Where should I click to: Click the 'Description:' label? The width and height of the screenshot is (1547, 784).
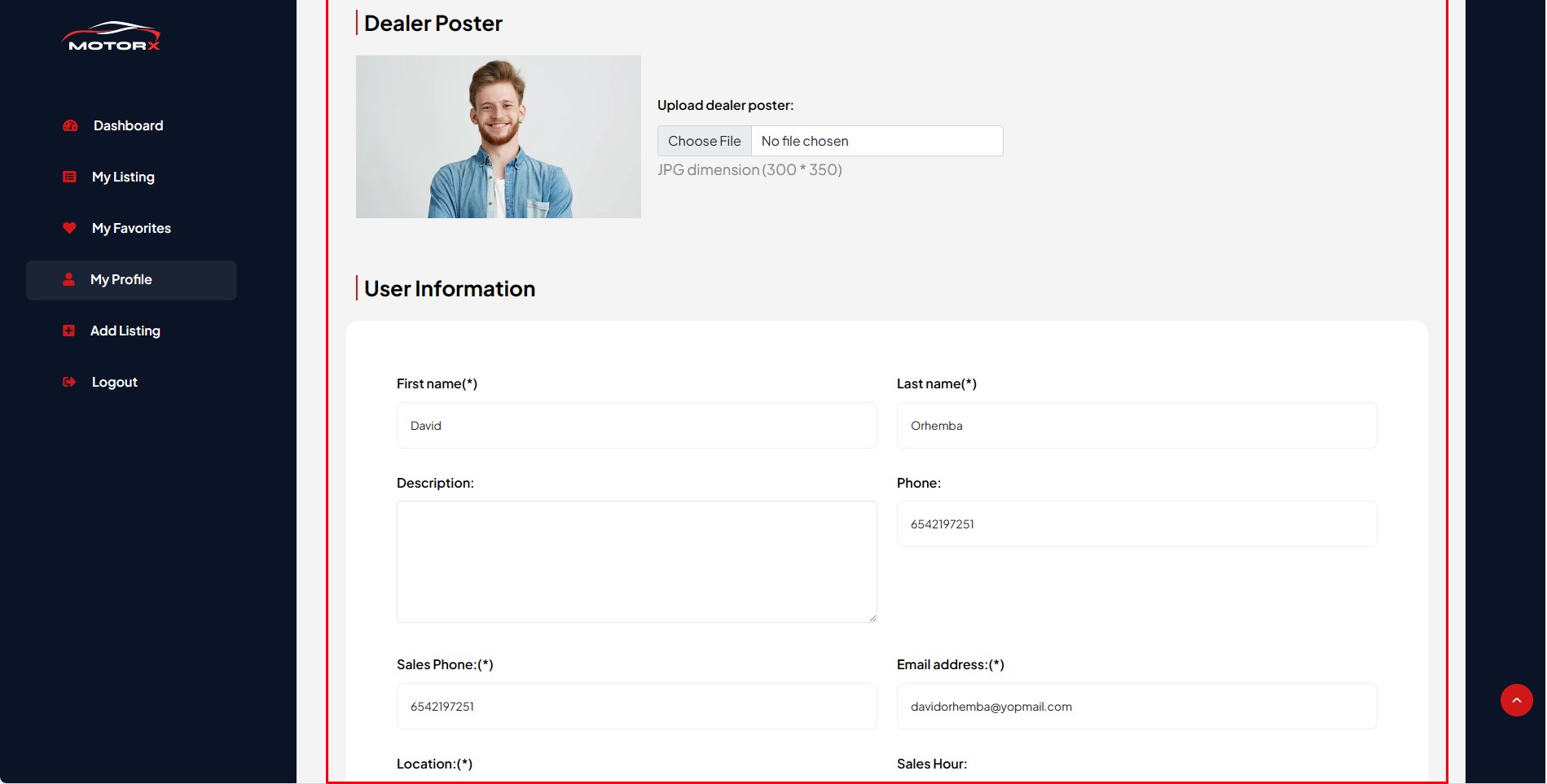click(435, 483)
